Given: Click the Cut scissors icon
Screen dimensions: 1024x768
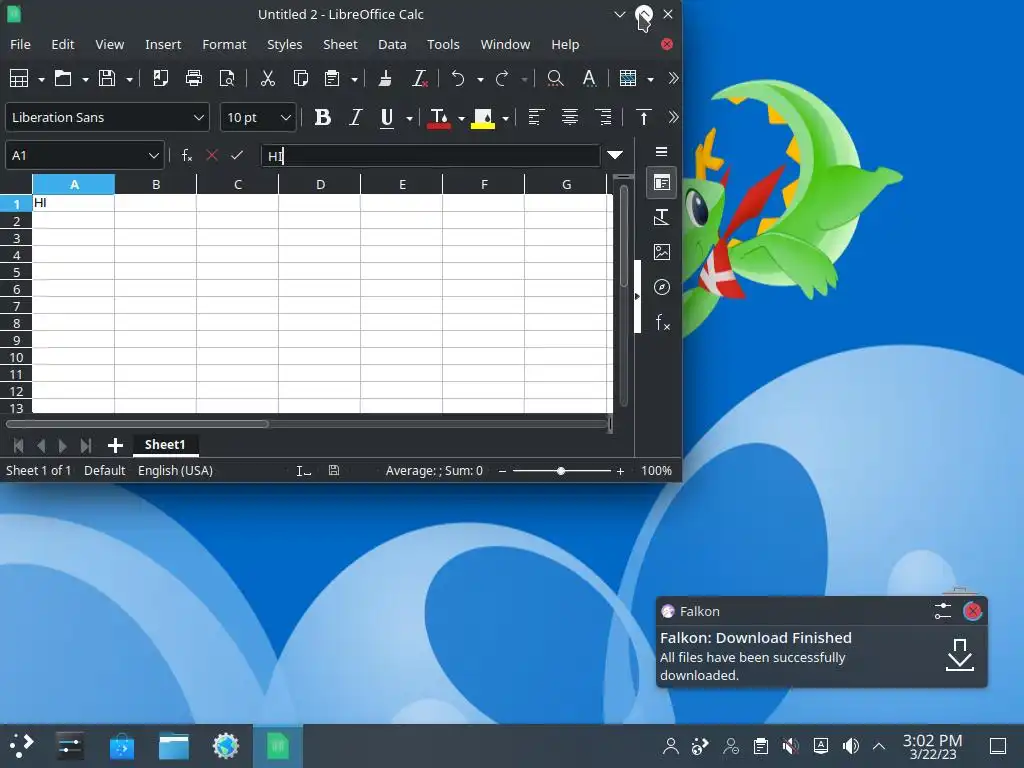Looking at the screenshot, I should point(268,78).
